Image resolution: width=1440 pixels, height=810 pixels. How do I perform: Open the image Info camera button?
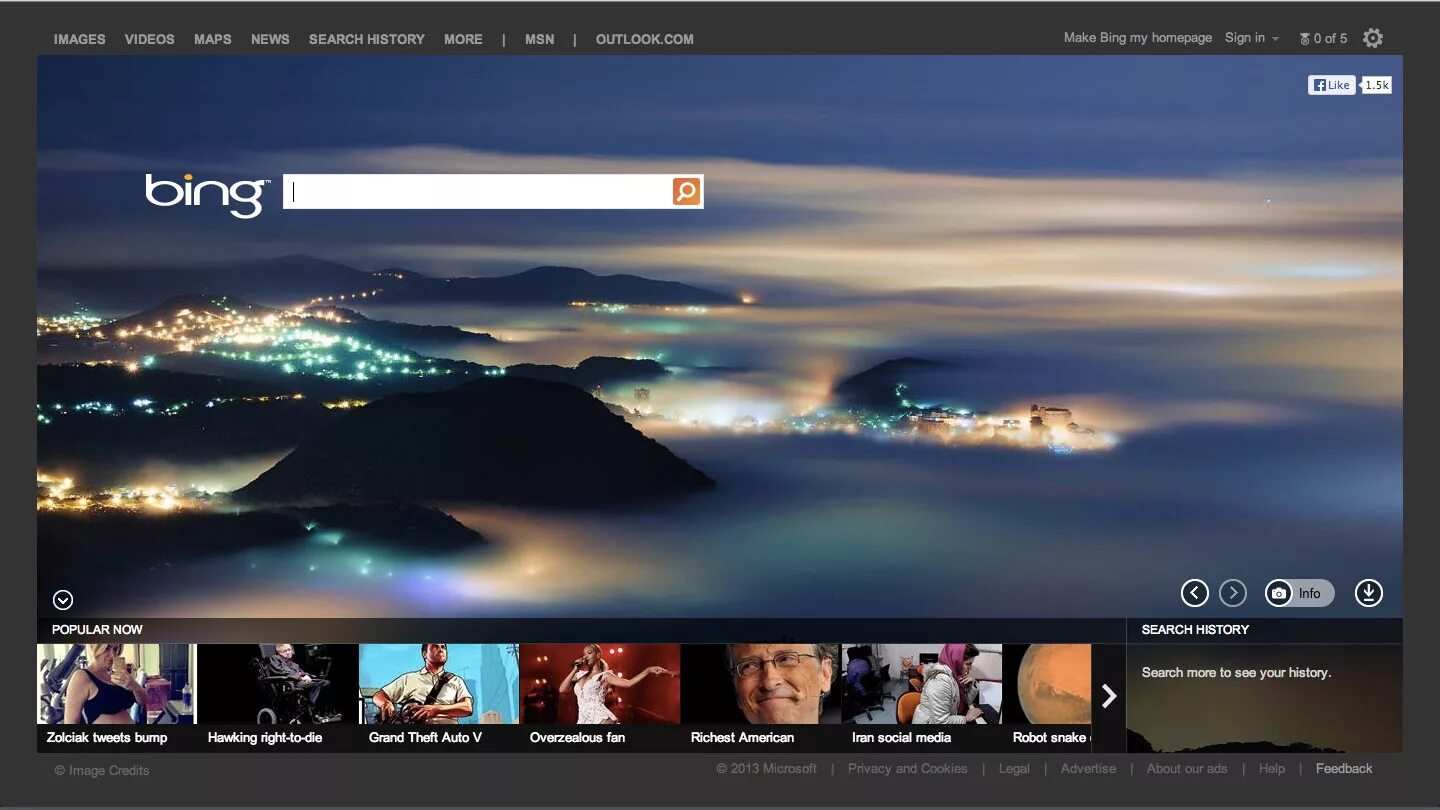click(x=1299, y=593)
